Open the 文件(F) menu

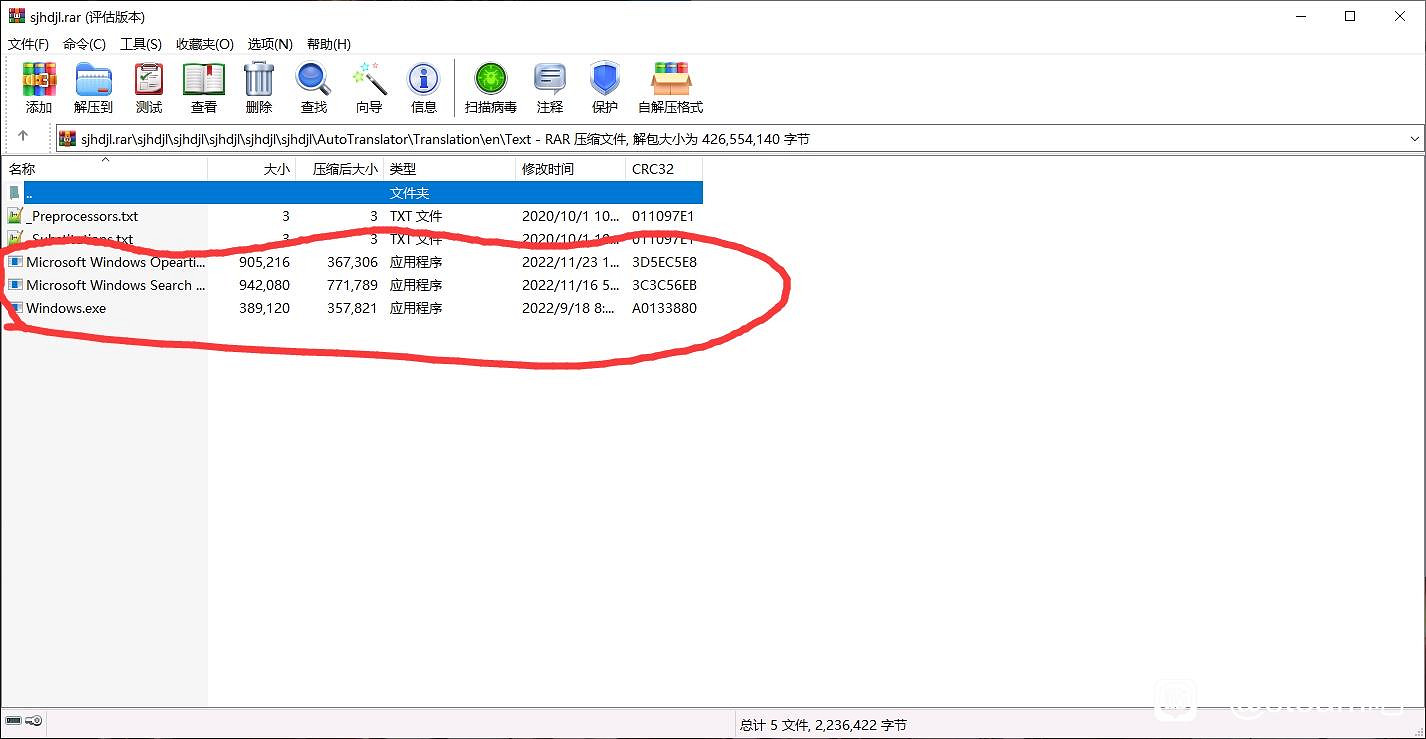pyautogui.click(x=28, y=44)
